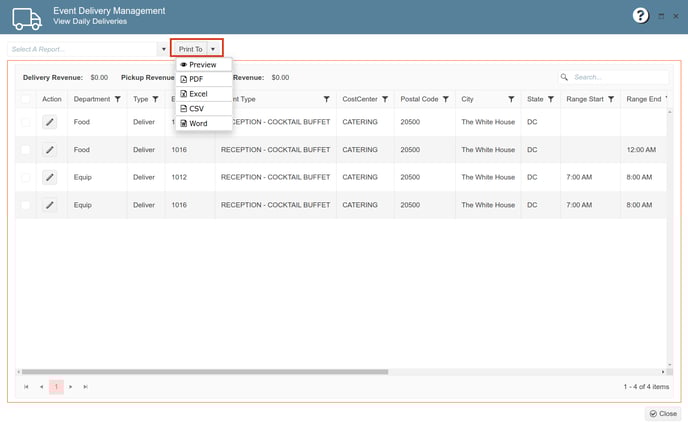
Task: Choose PDF from Print To menu
Action: [204, 79]
